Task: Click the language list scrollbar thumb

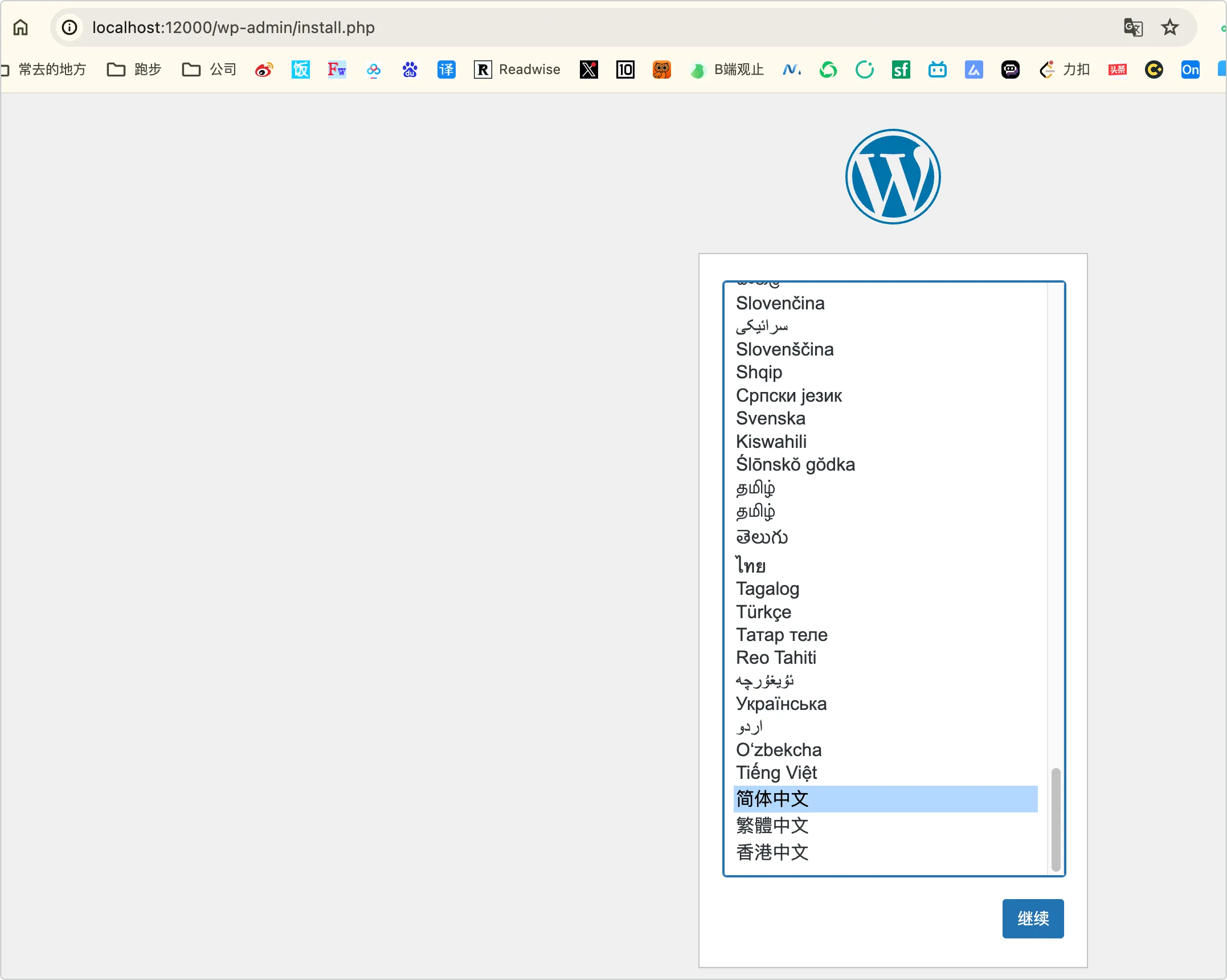Action: (1055, 819)
